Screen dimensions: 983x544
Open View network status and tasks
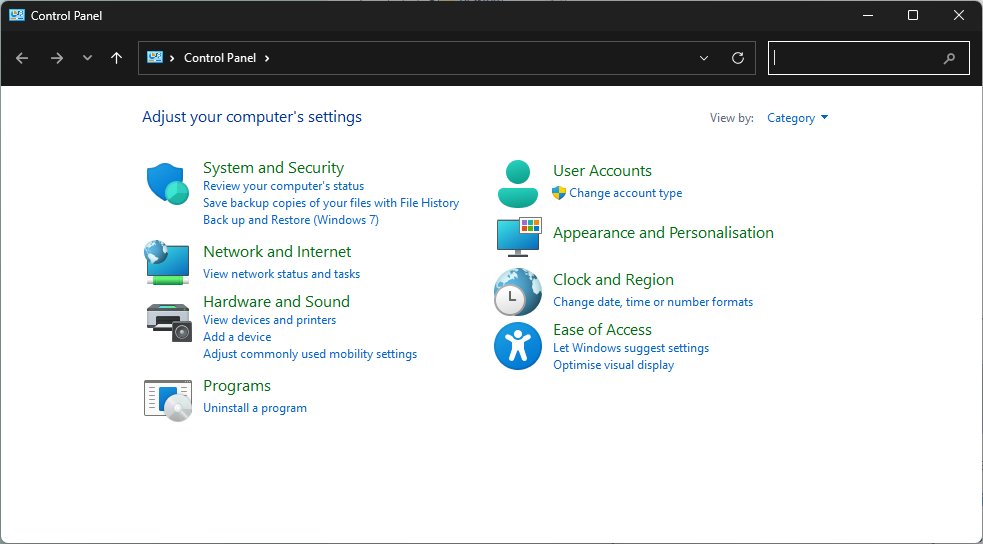click(x=281, y=274)
